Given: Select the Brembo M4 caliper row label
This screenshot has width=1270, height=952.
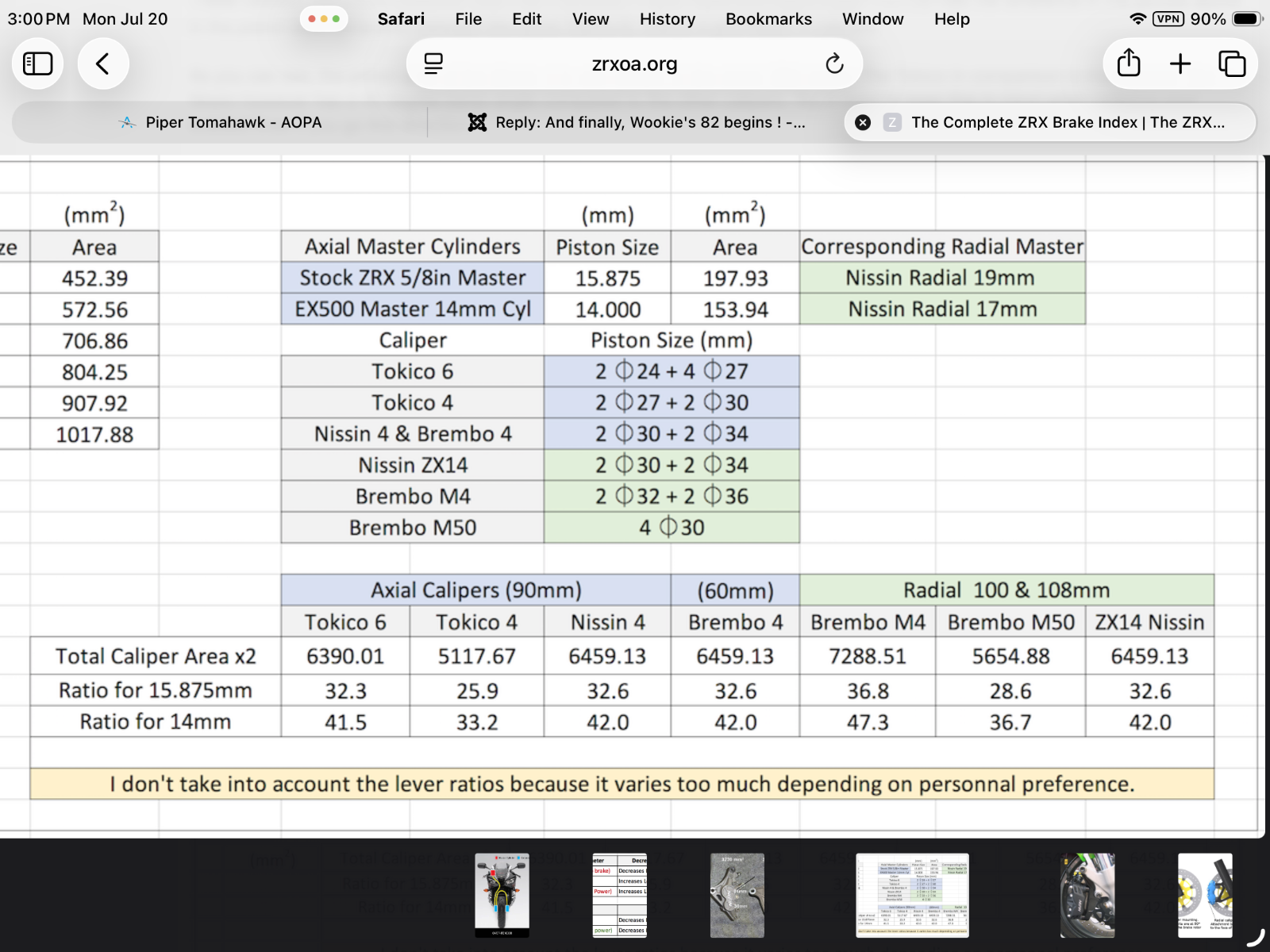Looking at the screenshot, I should point(413,497).
